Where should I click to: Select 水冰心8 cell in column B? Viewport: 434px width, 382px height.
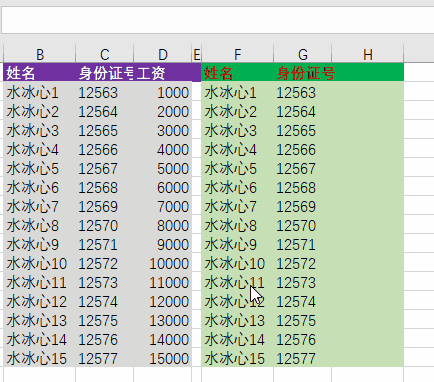(40, 225)
